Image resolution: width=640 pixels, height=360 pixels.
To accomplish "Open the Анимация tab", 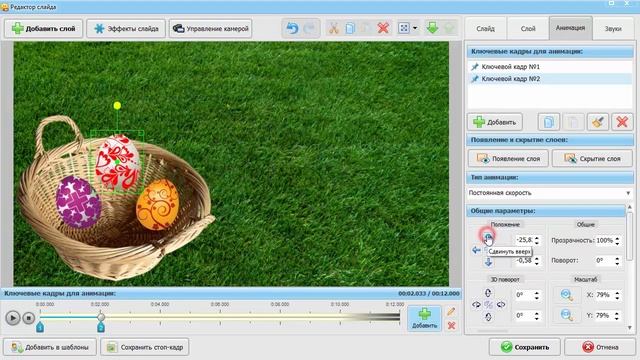I will point(570,28).
